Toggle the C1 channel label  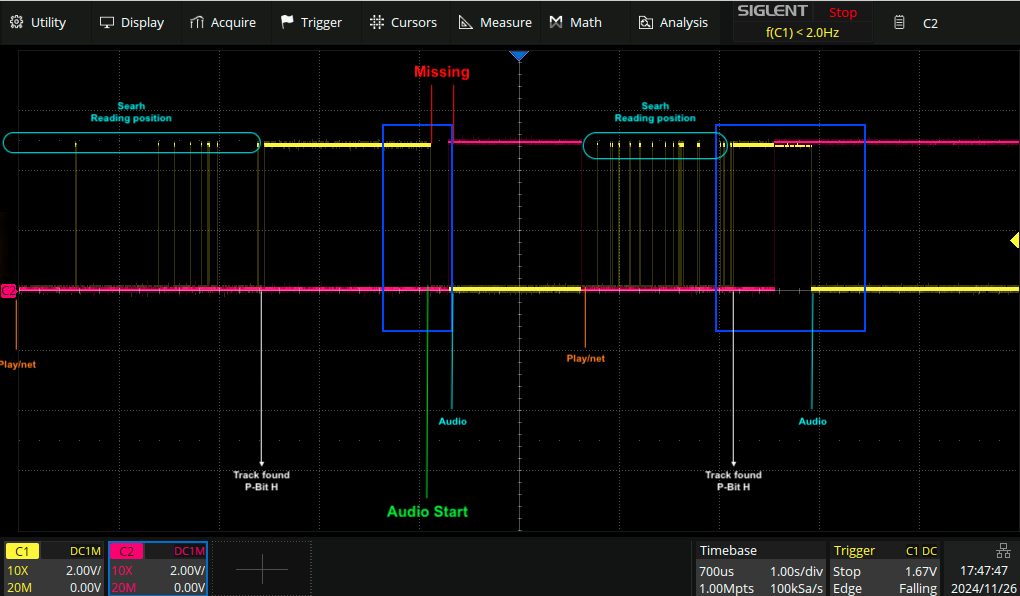point(22,551)
